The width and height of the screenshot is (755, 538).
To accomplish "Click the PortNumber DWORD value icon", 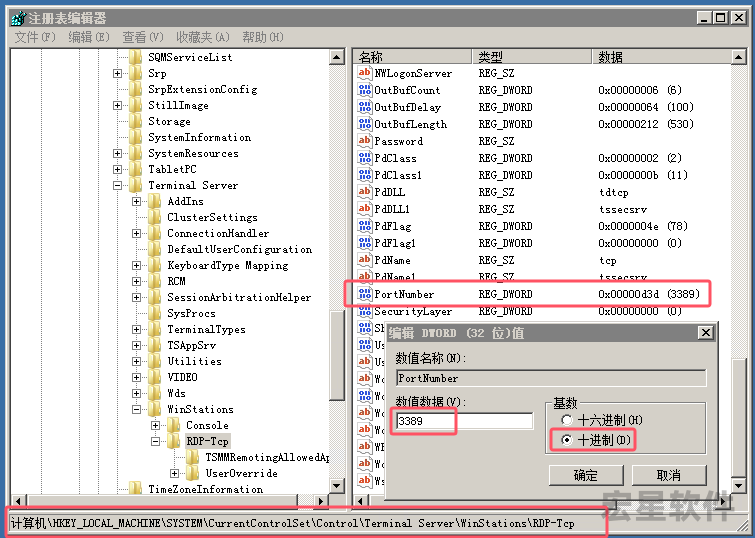I will [364, 294].
